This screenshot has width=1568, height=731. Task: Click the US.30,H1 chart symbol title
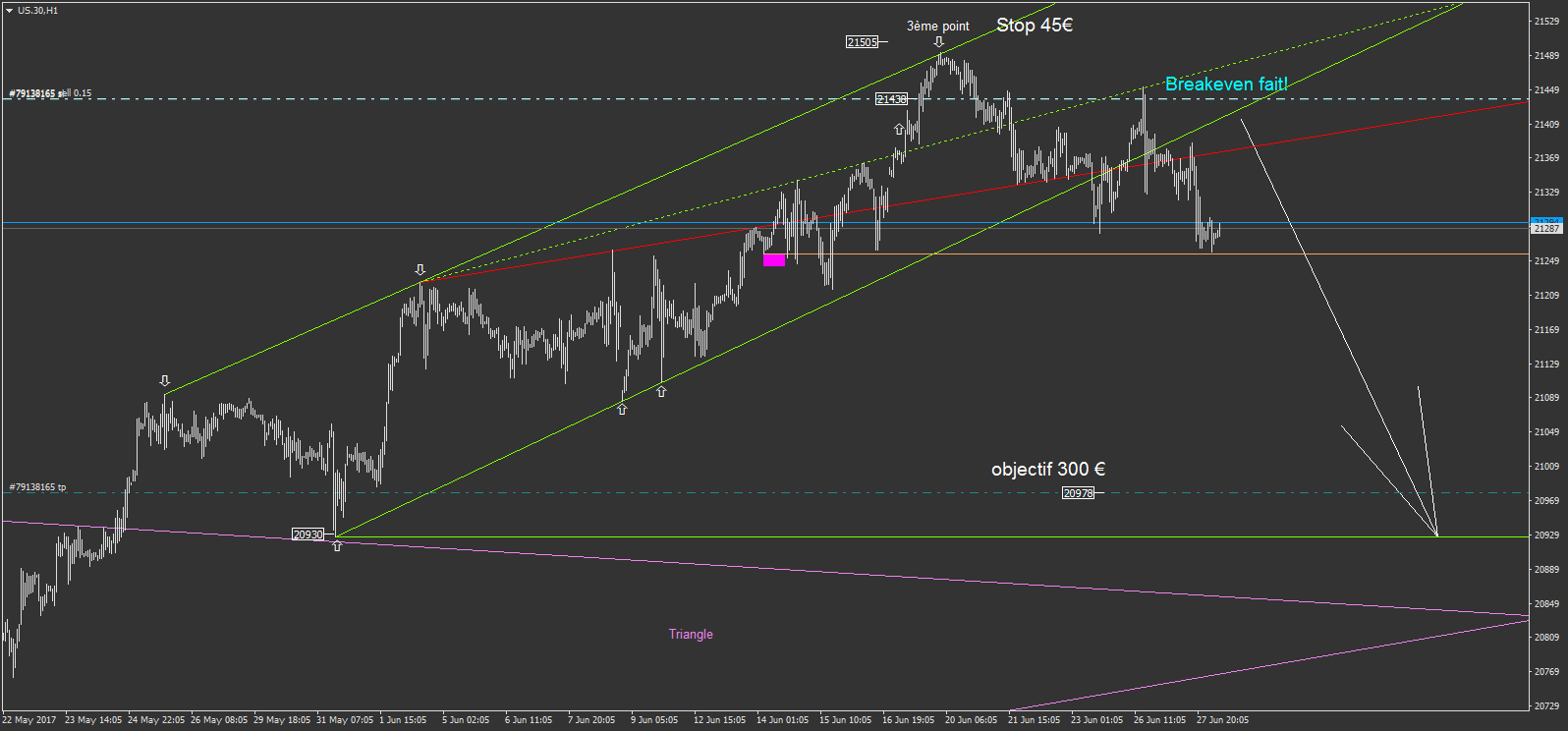pos(37,11)
